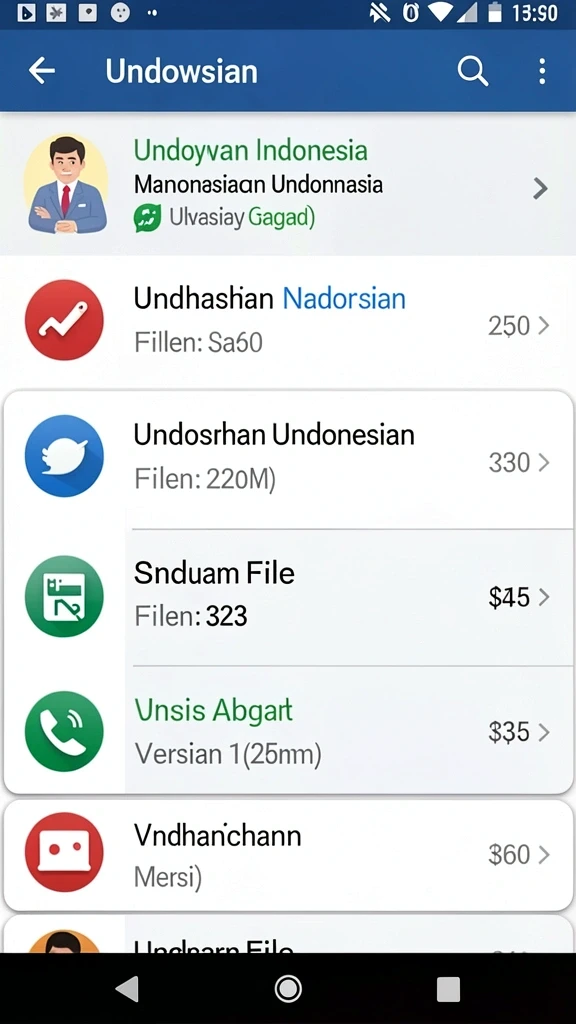Tap the Android recent apps square
This screenshot has width=576, height=1024.
(x=448, y=989)
